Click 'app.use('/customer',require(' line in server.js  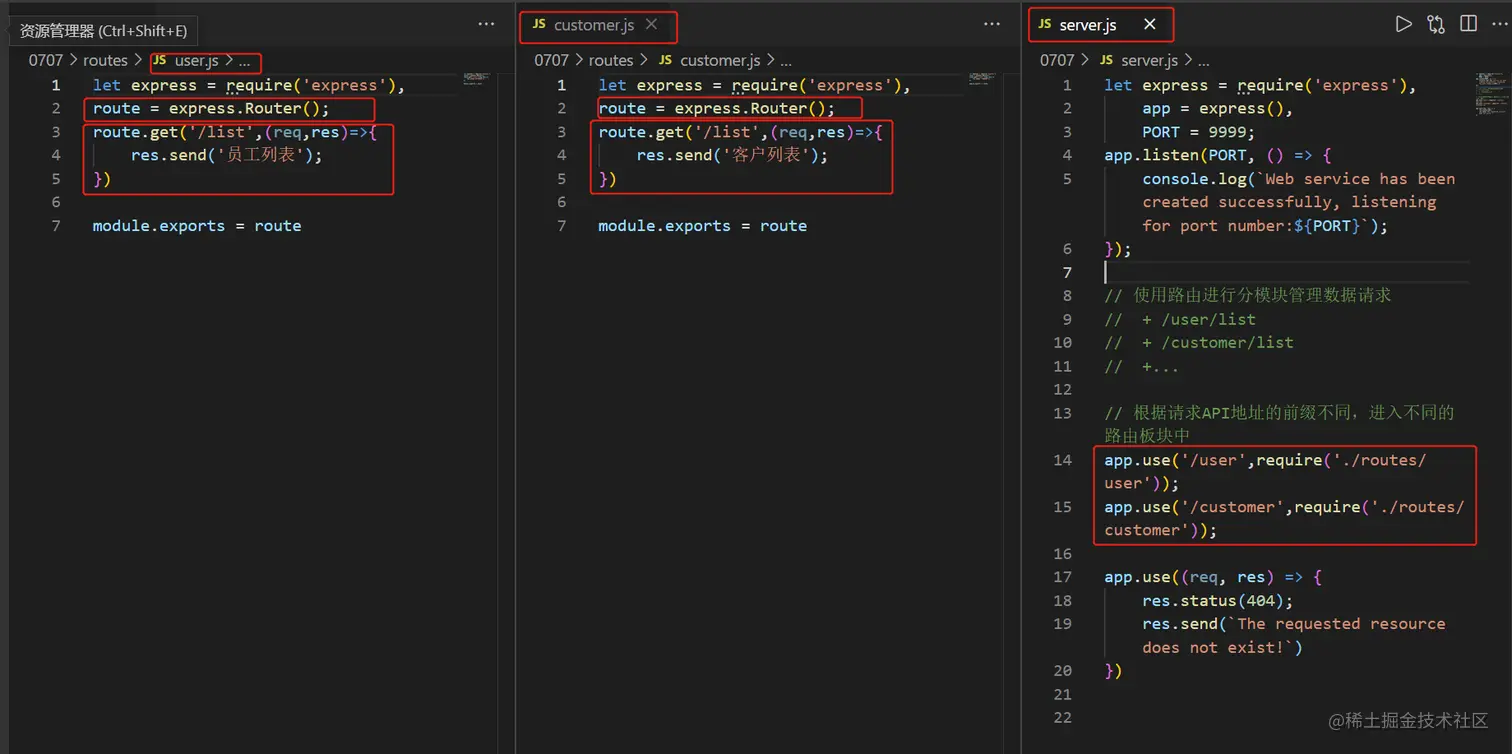1285,507
